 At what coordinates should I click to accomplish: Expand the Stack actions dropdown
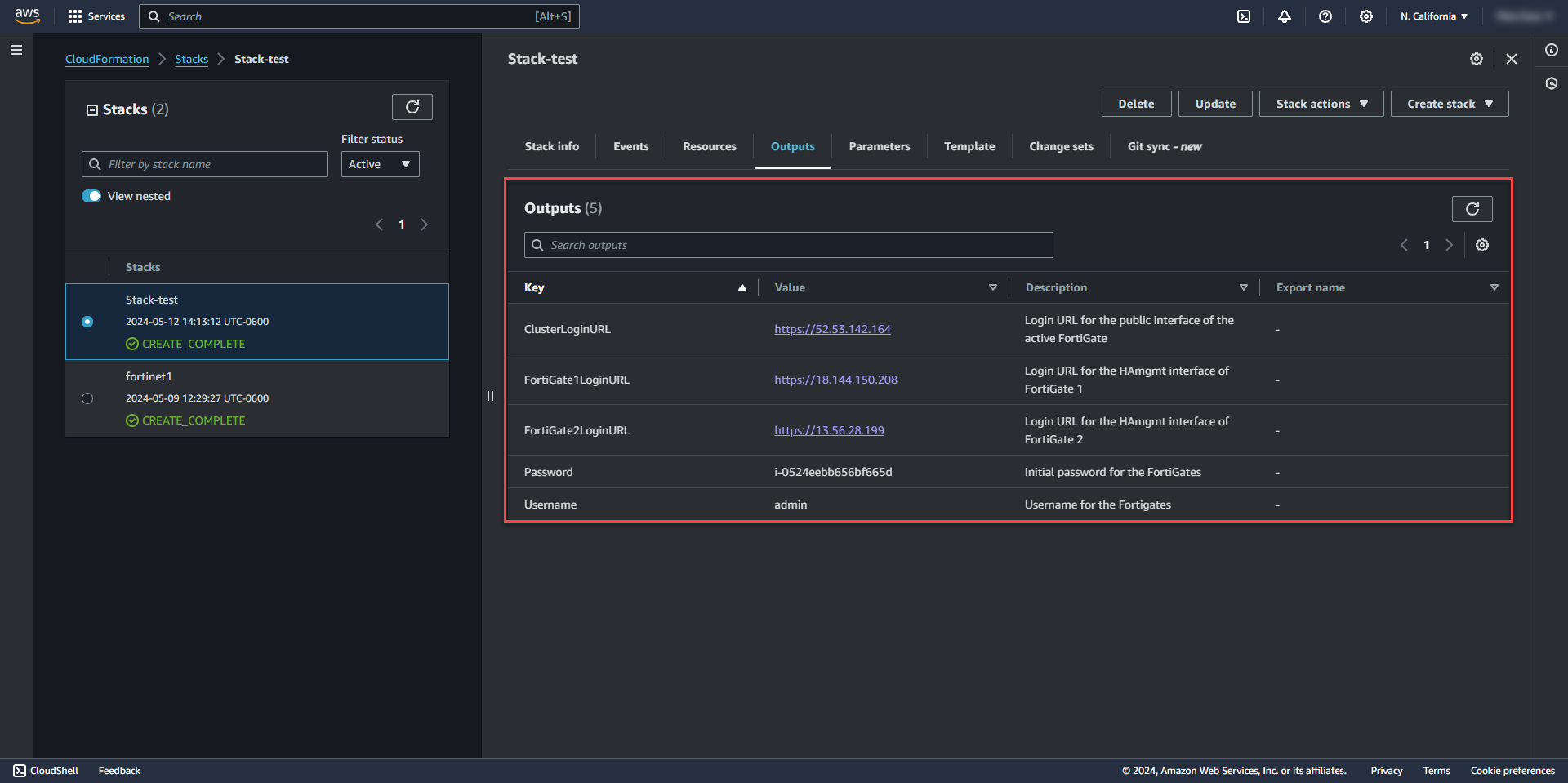pos(1321,104)
